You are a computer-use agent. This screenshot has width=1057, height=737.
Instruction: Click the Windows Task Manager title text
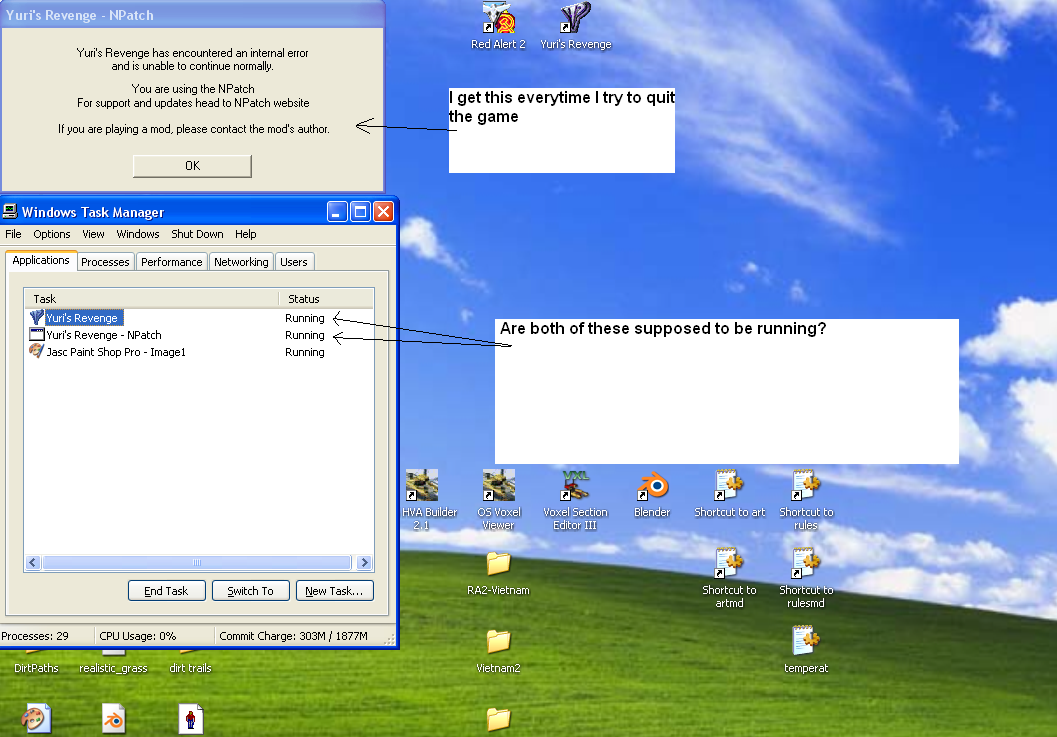point(93,212)
